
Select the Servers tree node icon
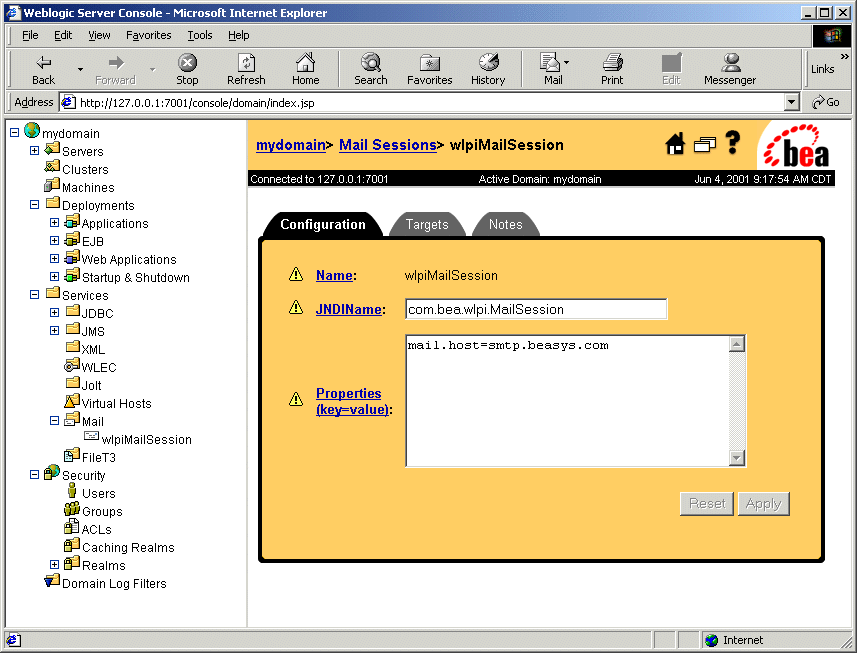pyautogui.click(x=52, y=149)
